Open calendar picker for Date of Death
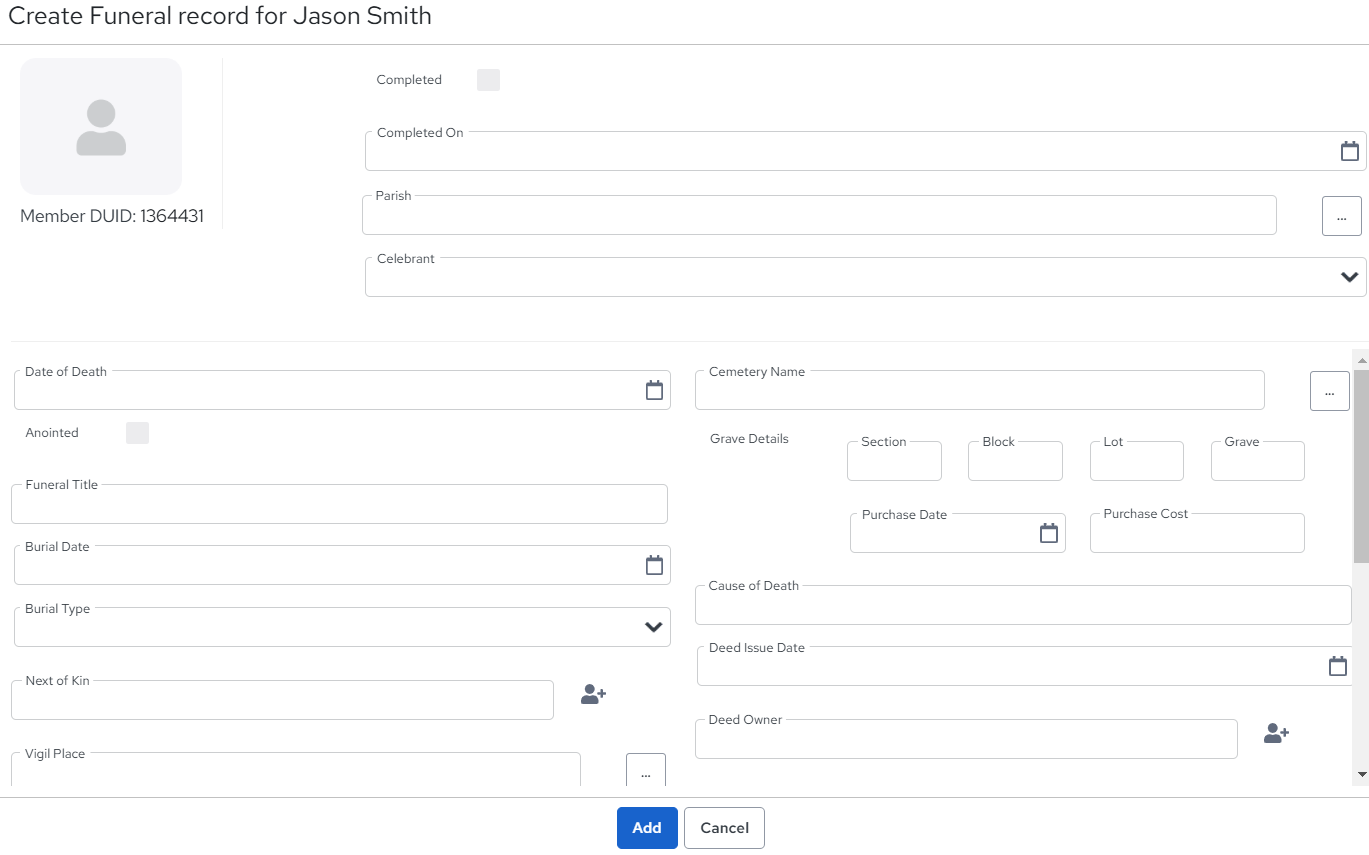Viewport: 1369px width, 855px height. click(x=654, y=390)
